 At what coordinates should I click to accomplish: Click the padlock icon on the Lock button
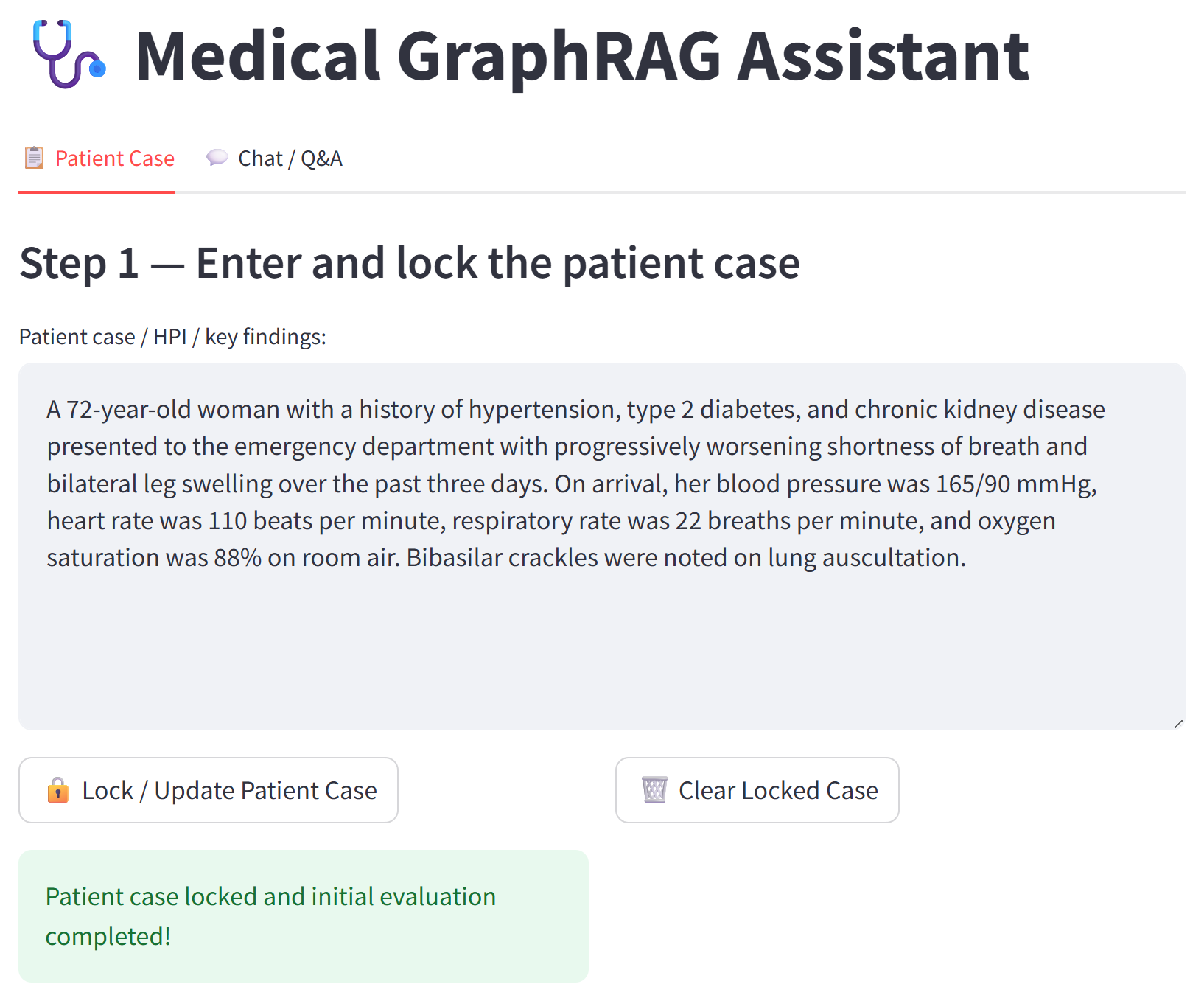[57, 790]
